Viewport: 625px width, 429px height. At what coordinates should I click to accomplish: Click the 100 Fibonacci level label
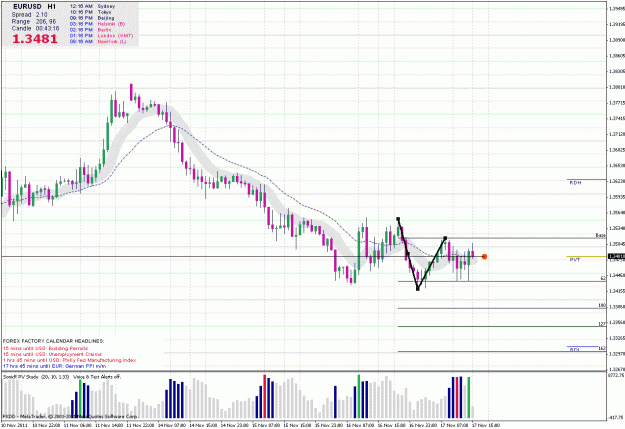602,305
